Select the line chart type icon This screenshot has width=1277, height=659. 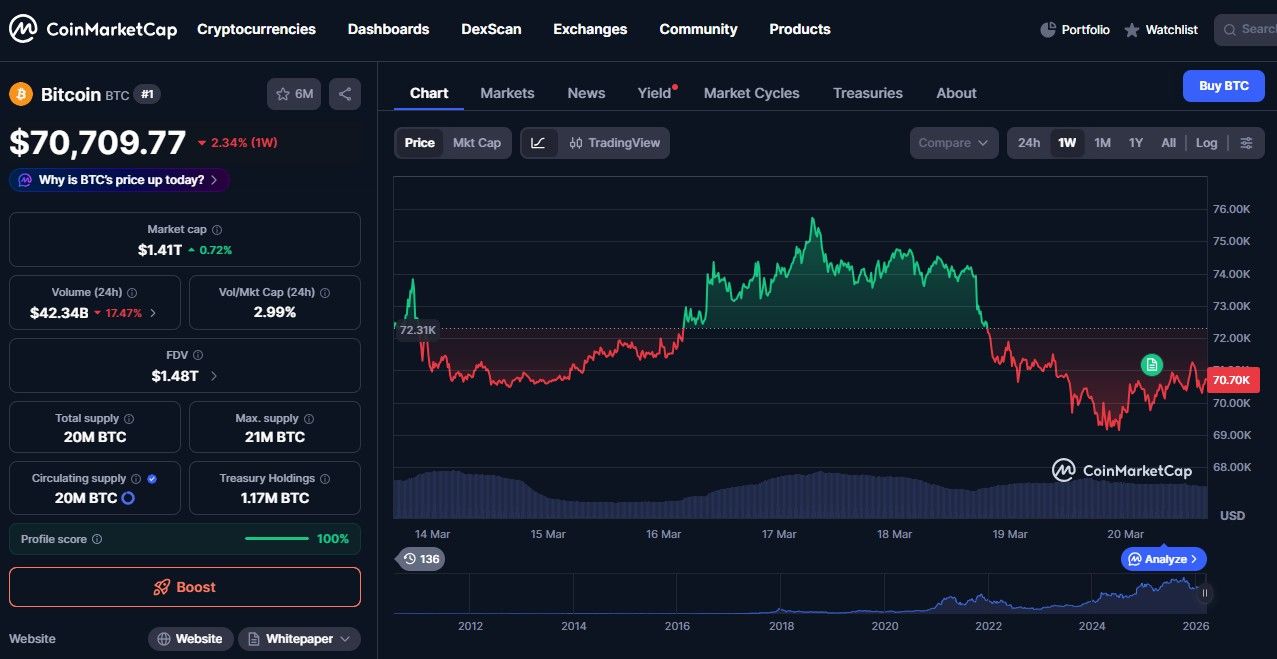click(x=539, y=142)
